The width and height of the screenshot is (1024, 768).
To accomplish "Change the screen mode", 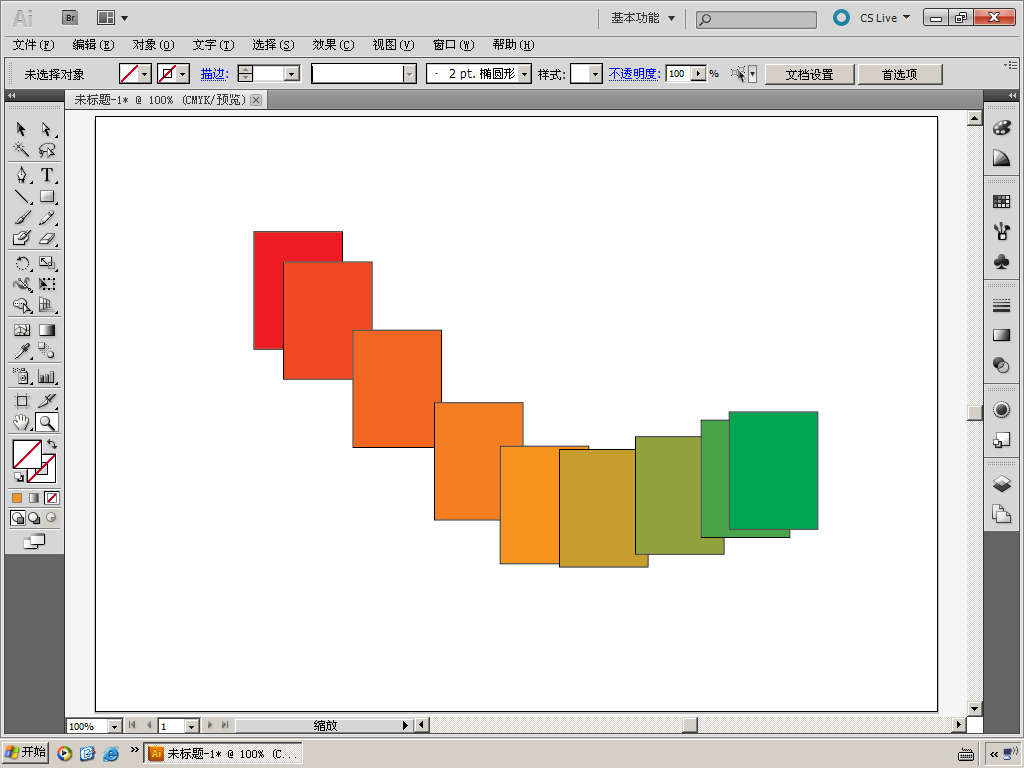I will (34, 541).
